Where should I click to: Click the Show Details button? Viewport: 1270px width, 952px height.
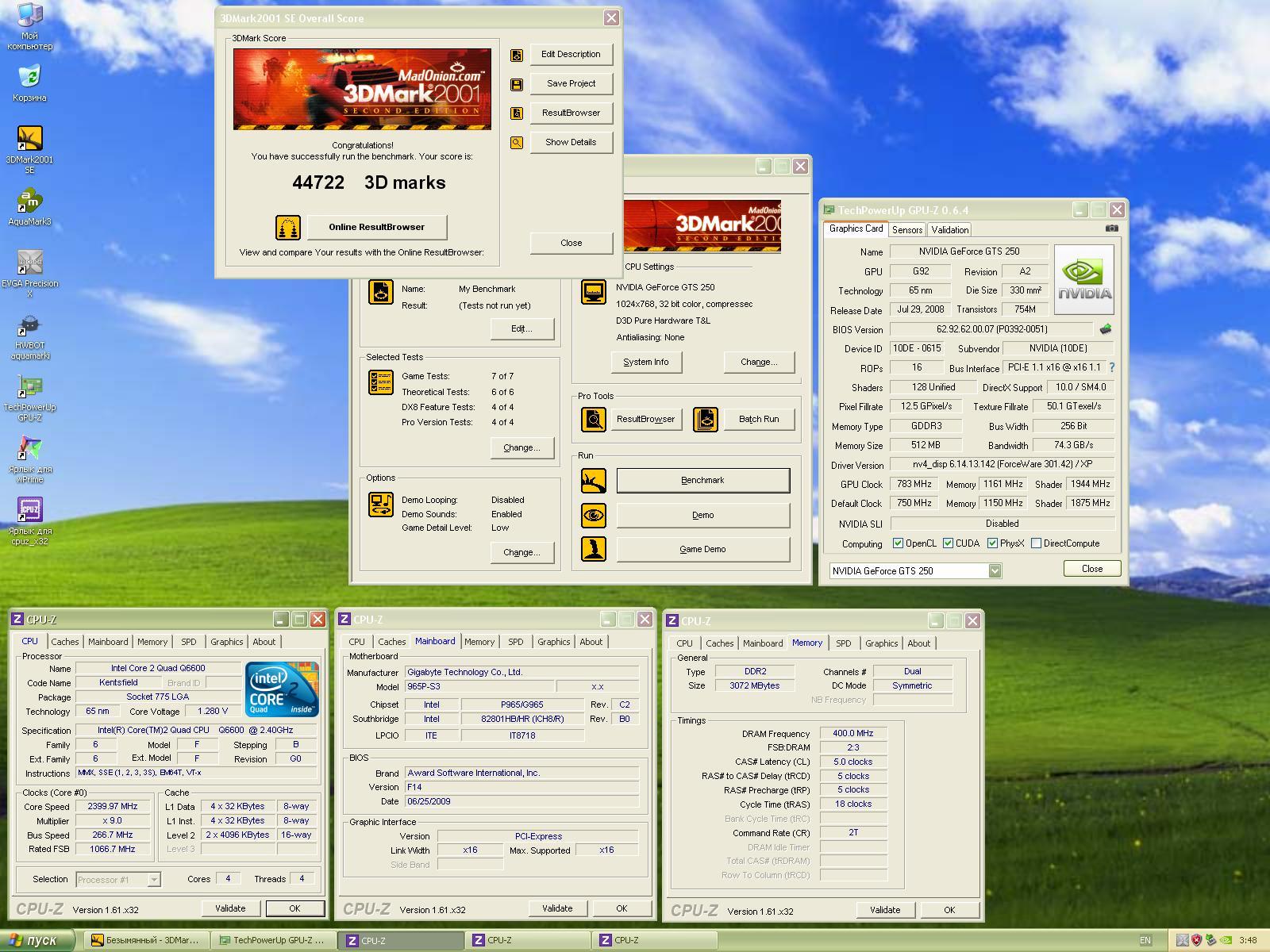571,142
